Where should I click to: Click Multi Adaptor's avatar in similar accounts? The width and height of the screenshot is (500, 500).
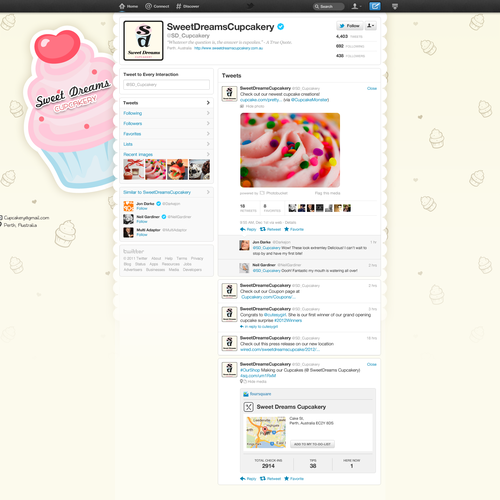[128, 232]
